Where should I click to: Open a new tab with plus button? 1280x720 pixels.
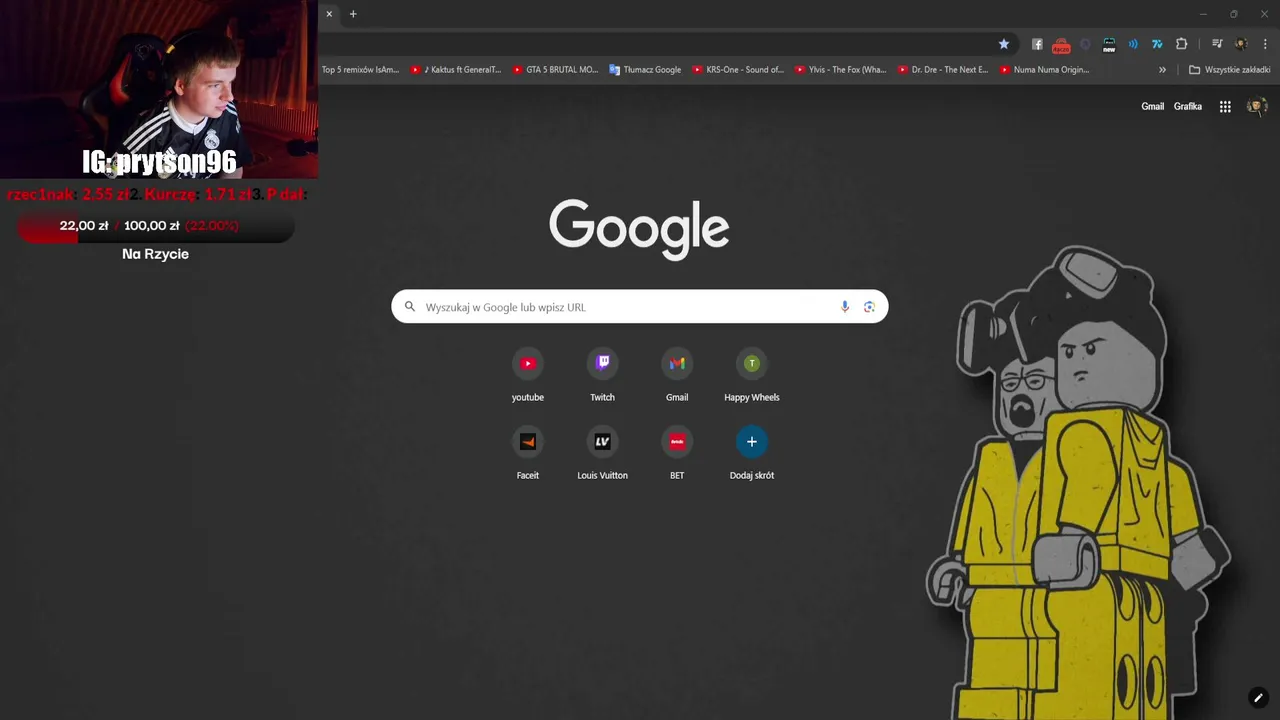point(353,14)
